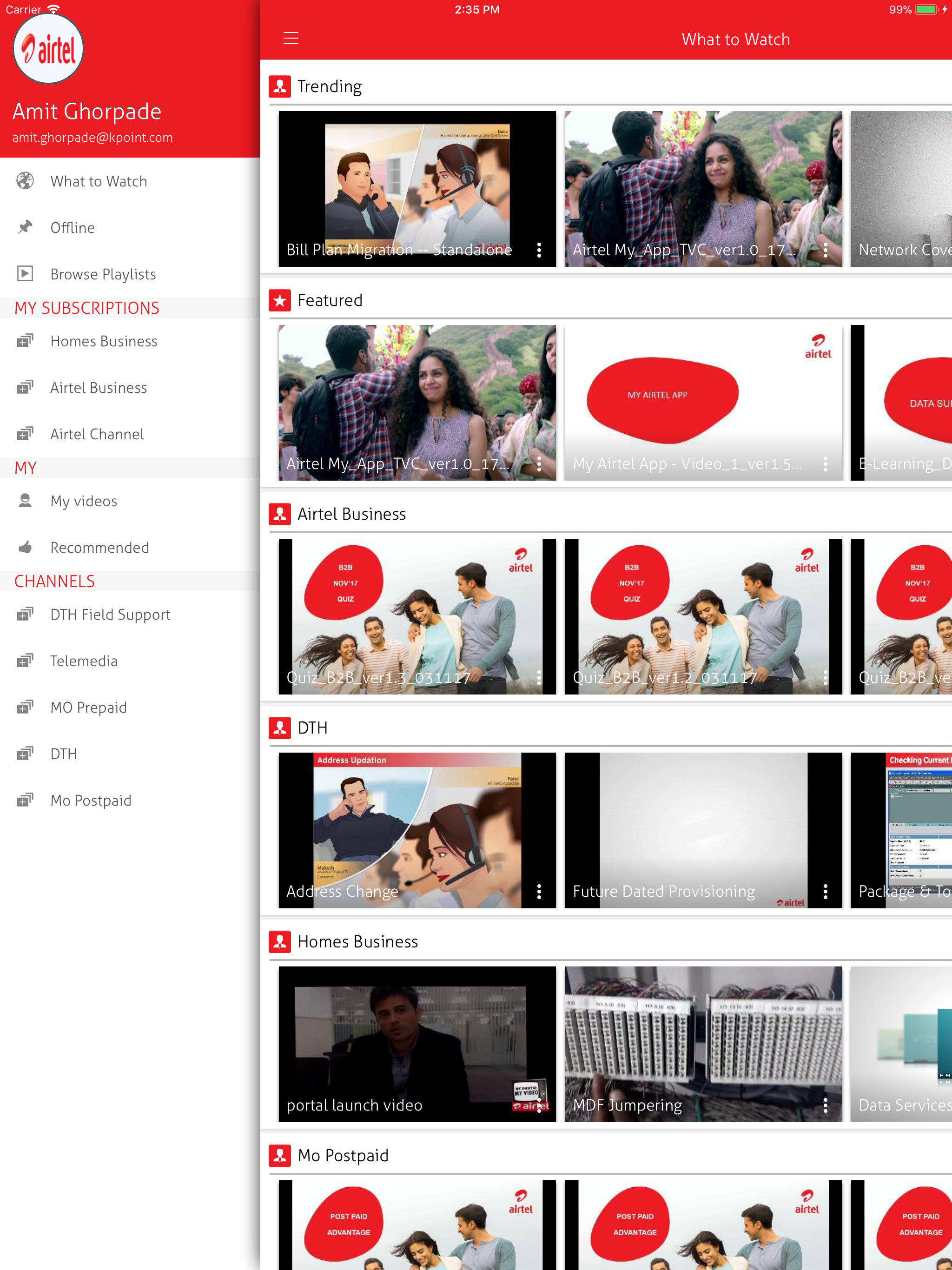Screen dimensions: 952x1270
Task: Open options for featured Airtel My_App_TVC video
Action: tap(539, 464)
